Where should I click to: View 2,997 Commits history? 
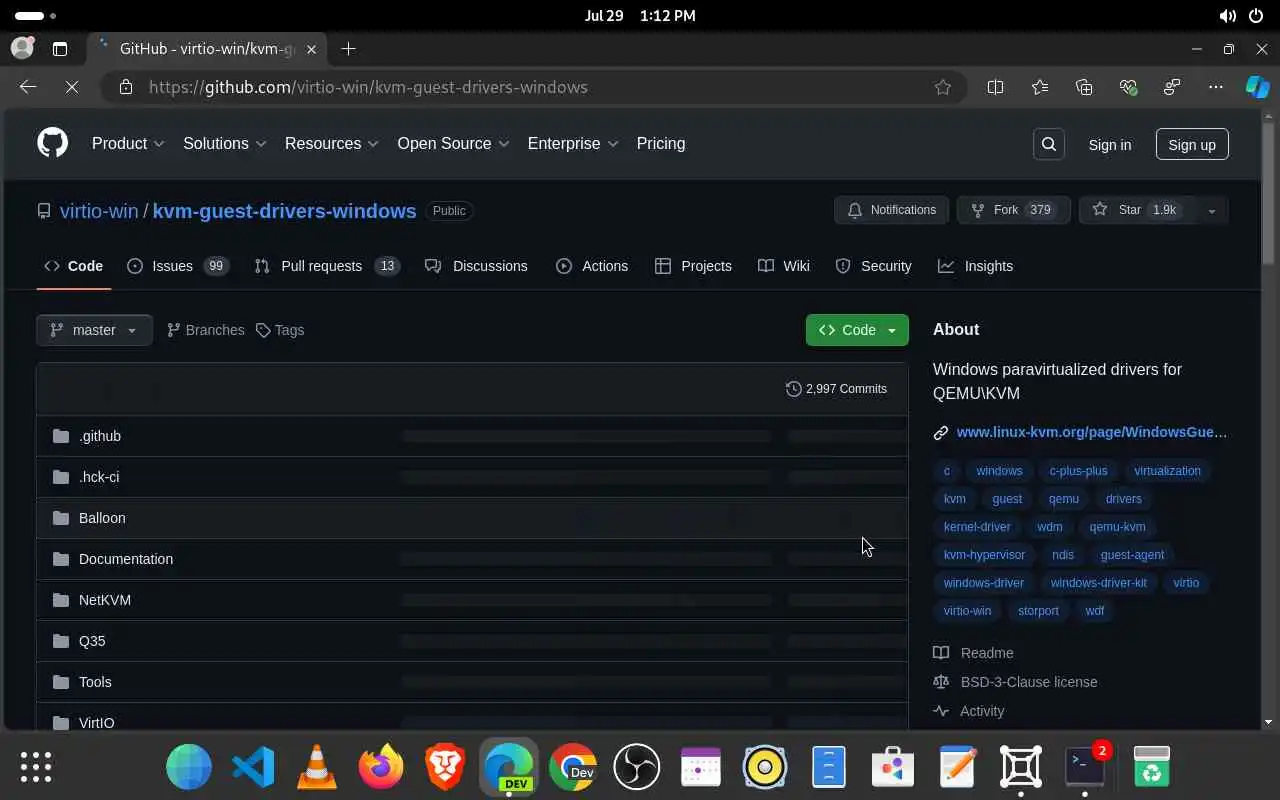point(837,388)
